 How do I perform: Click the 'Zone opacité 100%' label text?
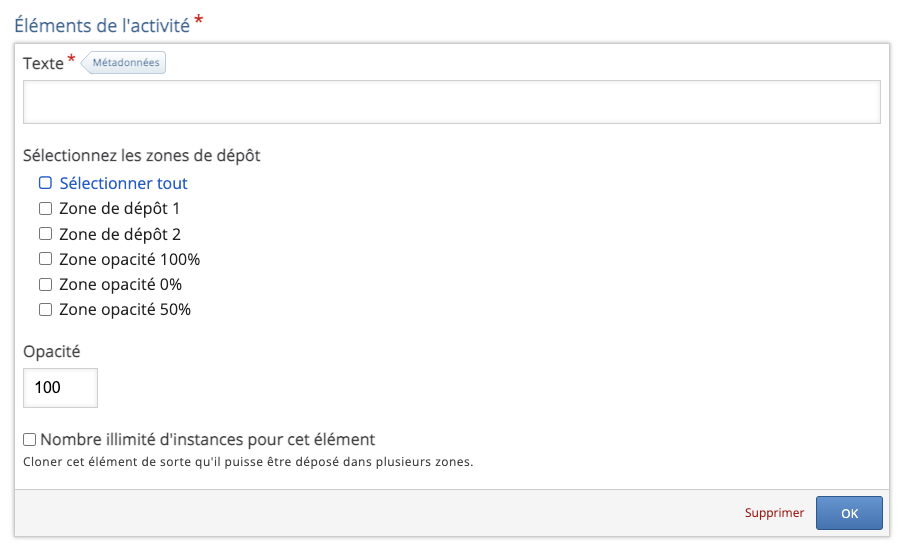[x=130, y=259]
